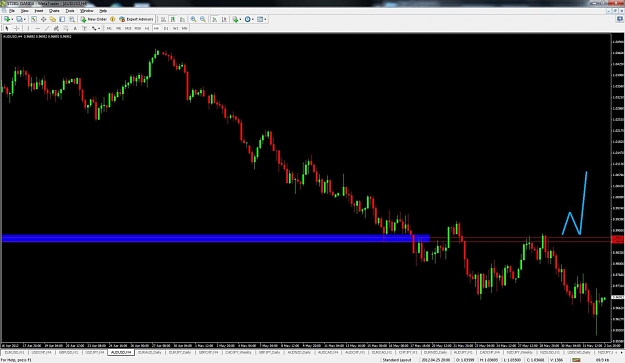Click the Zoom In magnifier icon
This screenshot has width=625, height=363.
[x=193, y=19]
